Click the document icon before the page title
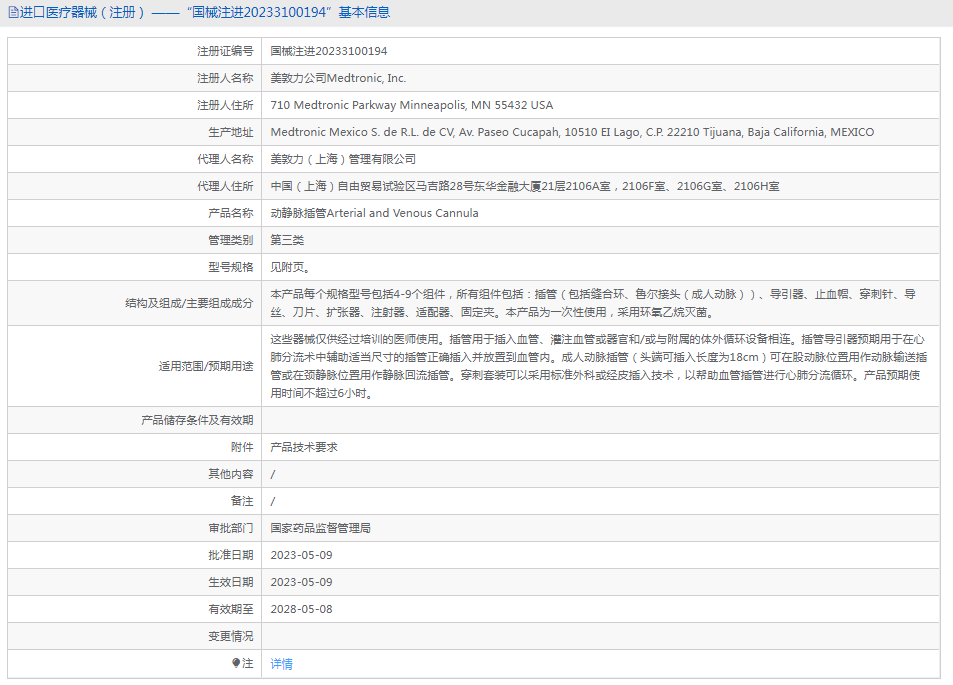Viewport: 953px width, 685px height. pos(13,12)
